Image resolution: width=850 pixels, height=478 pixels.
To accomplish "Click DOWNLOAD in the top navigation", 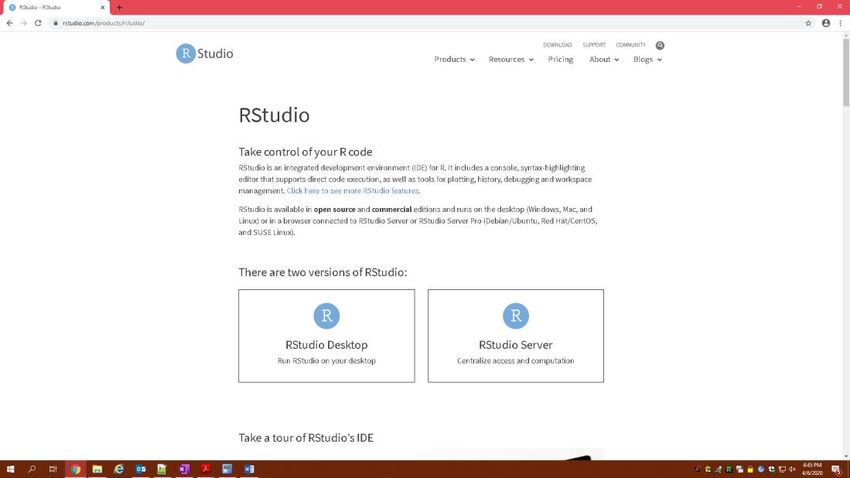I will coord(557,45).
